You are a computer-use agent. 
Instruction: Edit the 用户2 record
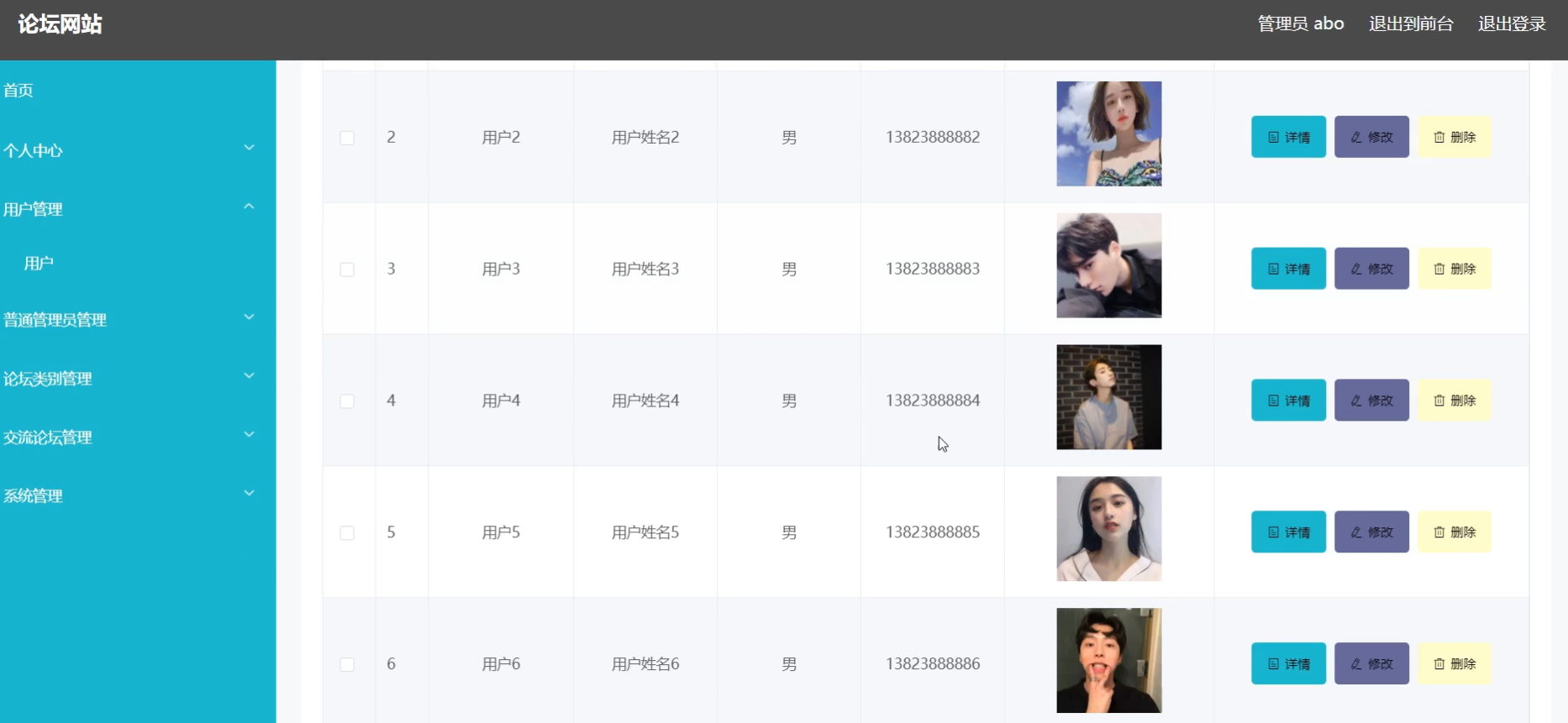1371,137
